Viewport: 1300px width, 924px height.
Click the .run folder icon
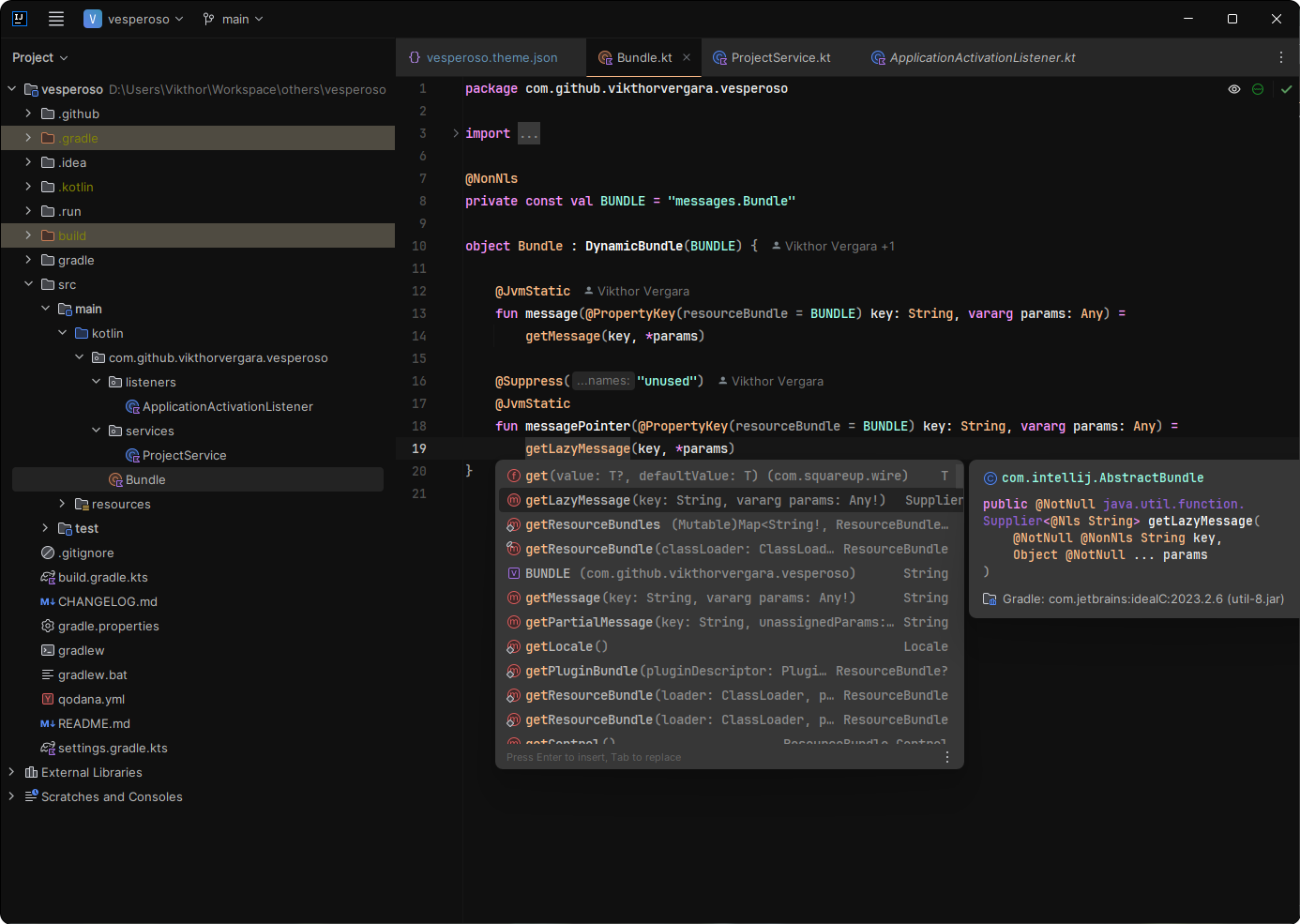[x=48, y=211]
